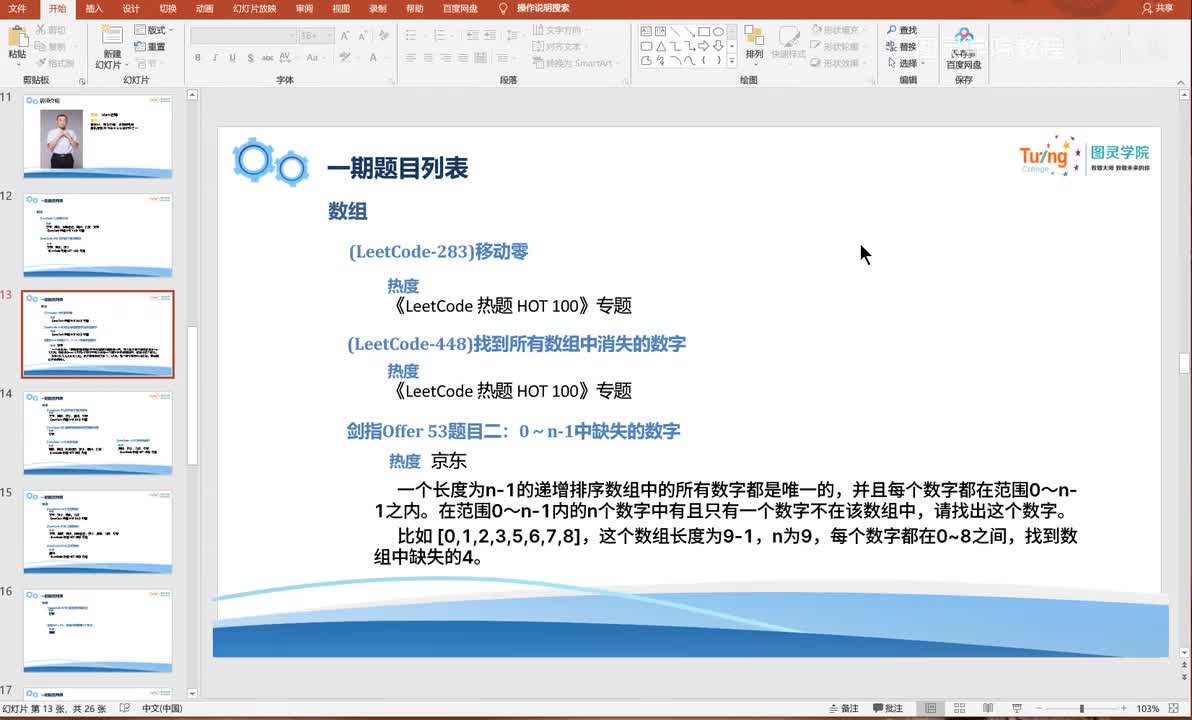The width and height of the screenshot is (1192, 720).
Task: Toggle Slide Sorter view in status bar
Action: [959, 708]
